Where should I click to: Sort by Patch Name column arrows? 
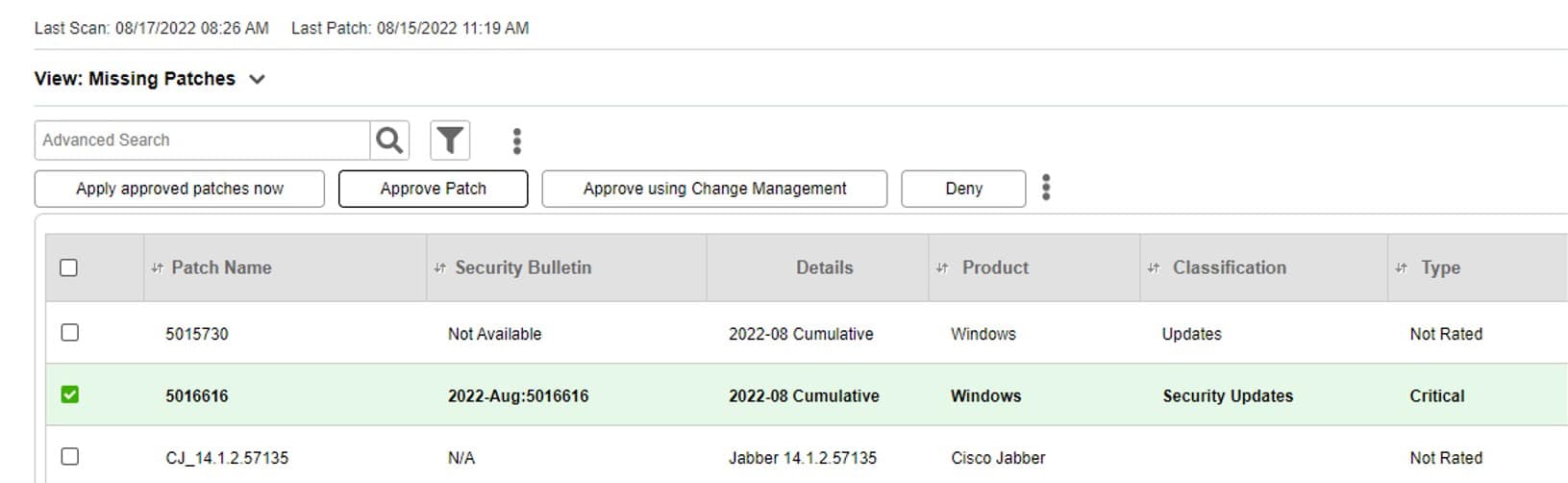[157, 268]
